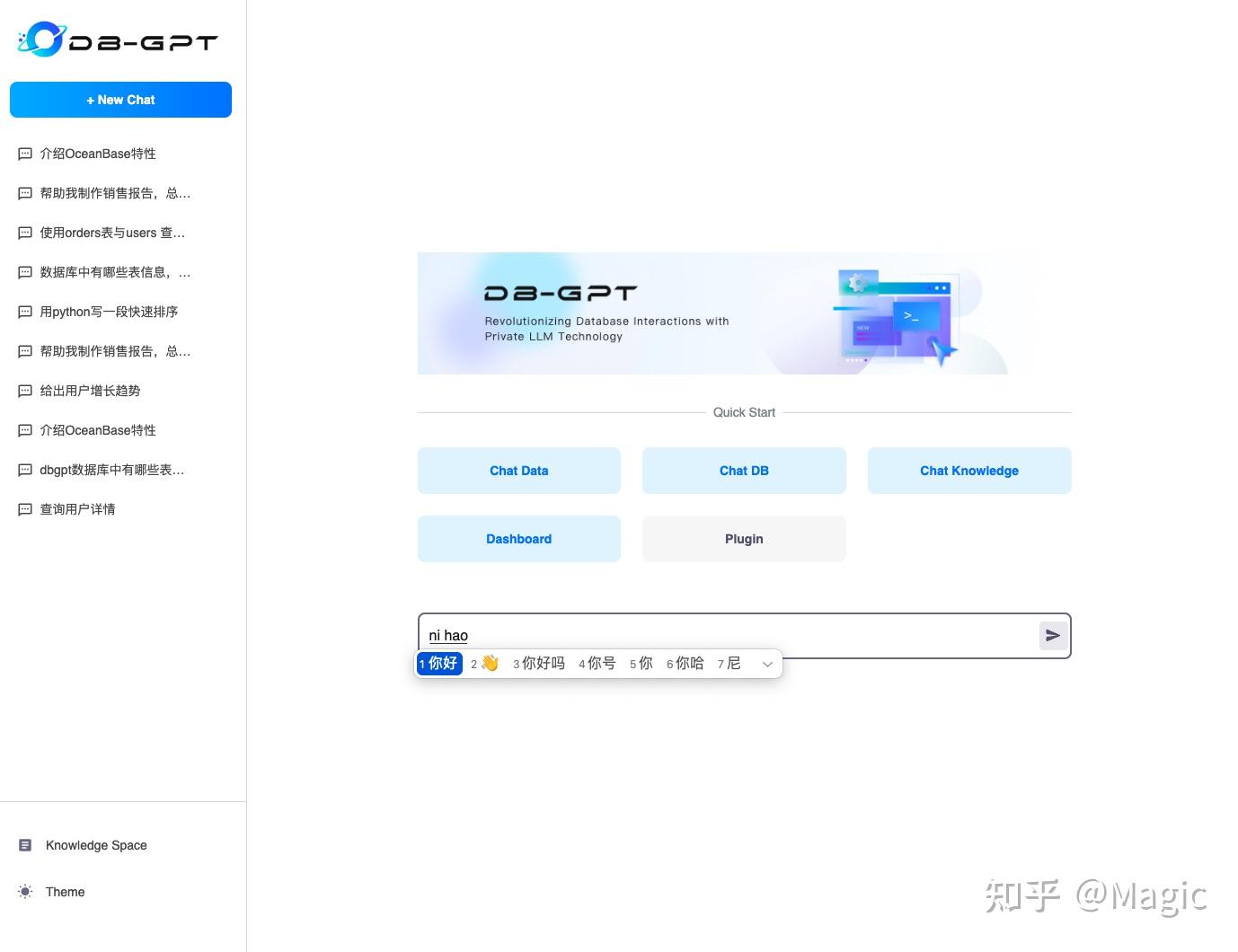Click the send message arrow icon
Viewport: 1238px width, 952px height.
(1052, 636)
